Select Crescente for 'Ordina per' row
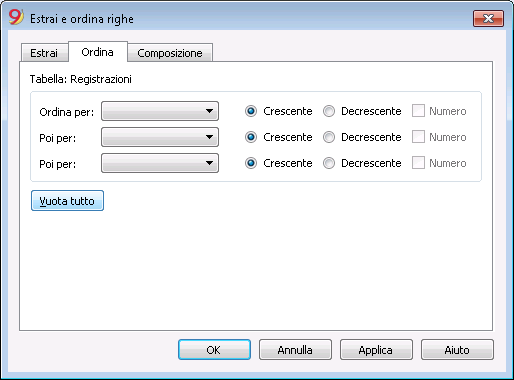This screenshot has width=514, height=380. point(251,111)
